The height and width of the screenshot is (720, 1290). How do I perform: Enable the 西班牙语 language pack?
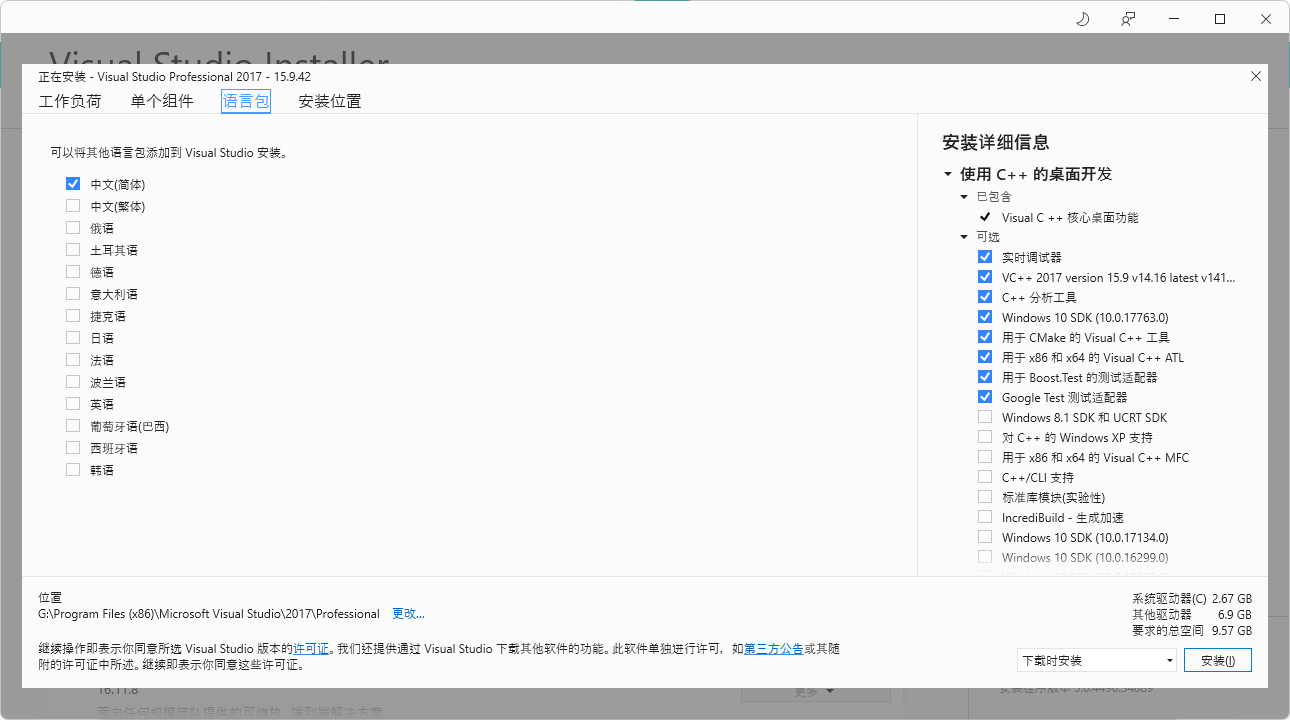(73, 448)
